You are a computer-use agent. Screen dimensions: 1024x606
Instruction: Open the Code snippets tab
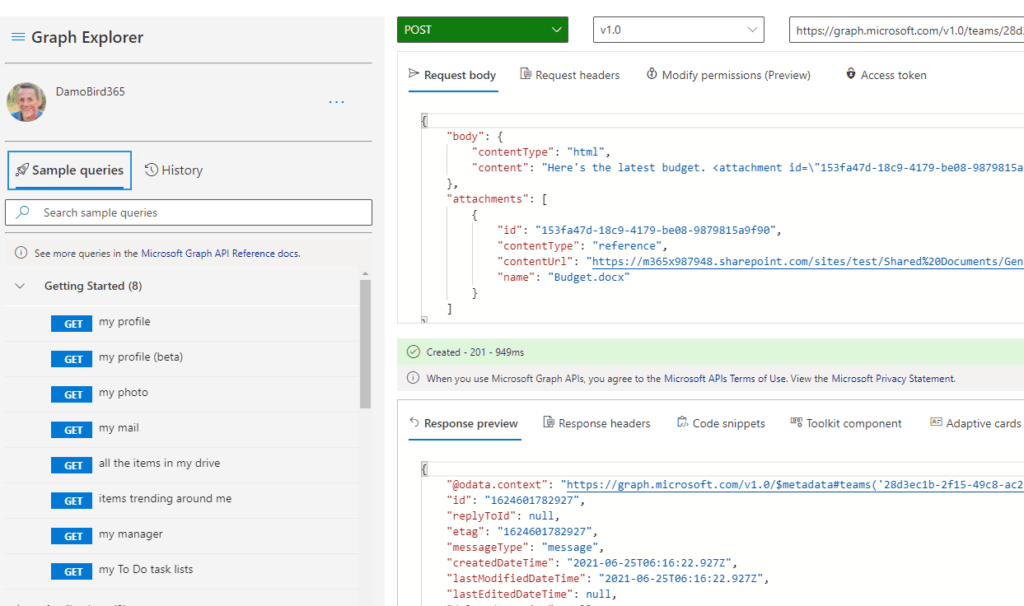[721, 423]
